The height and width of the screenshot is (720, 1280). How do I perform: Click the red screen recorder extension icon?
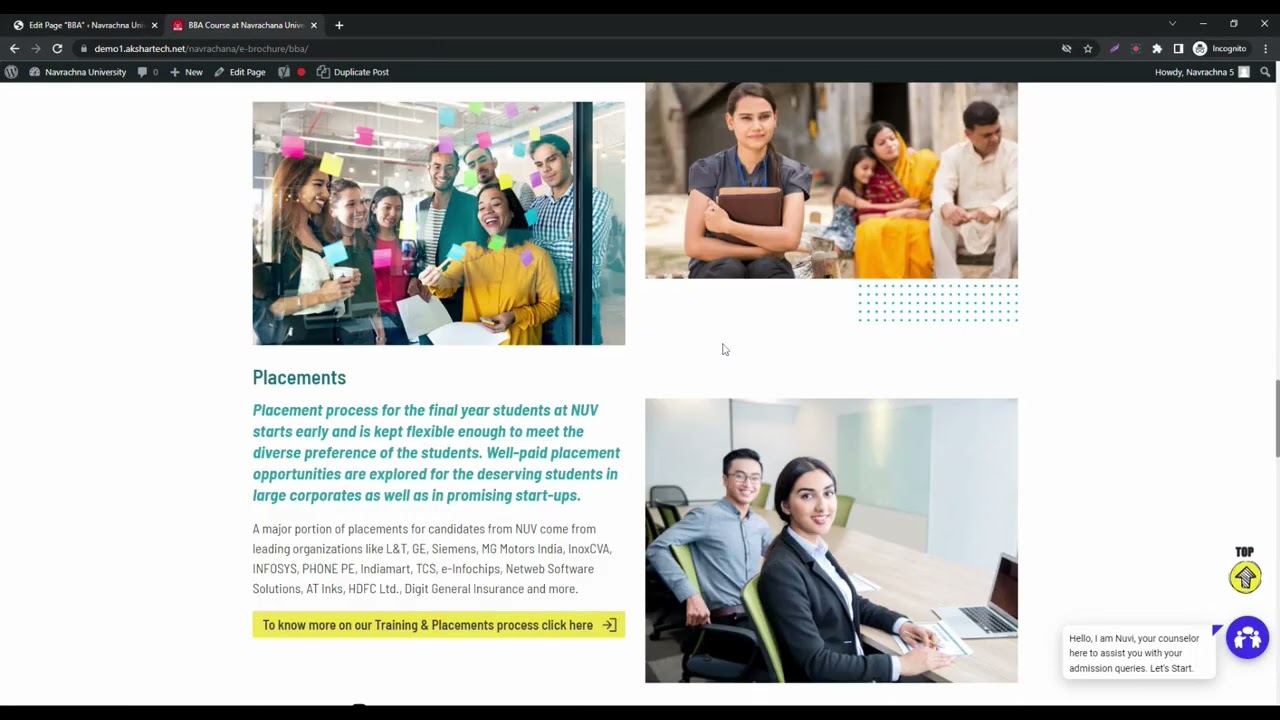point(1135,48)
